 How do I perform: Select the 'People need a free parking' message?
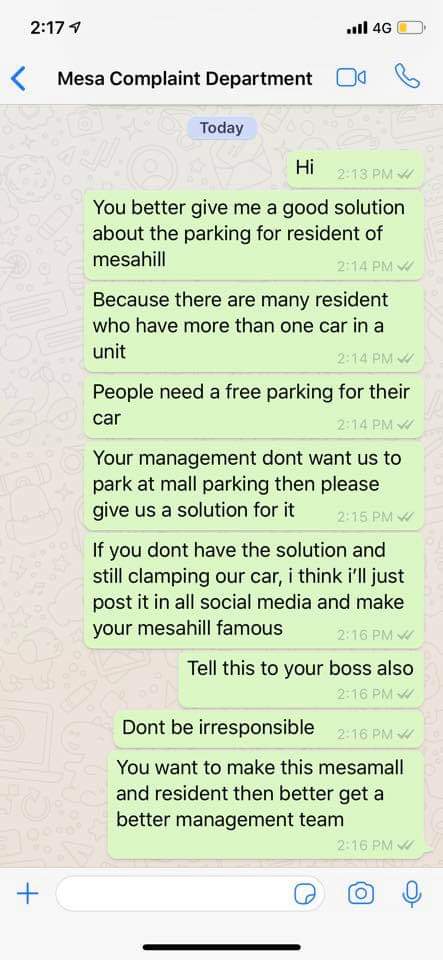(254, 408)
